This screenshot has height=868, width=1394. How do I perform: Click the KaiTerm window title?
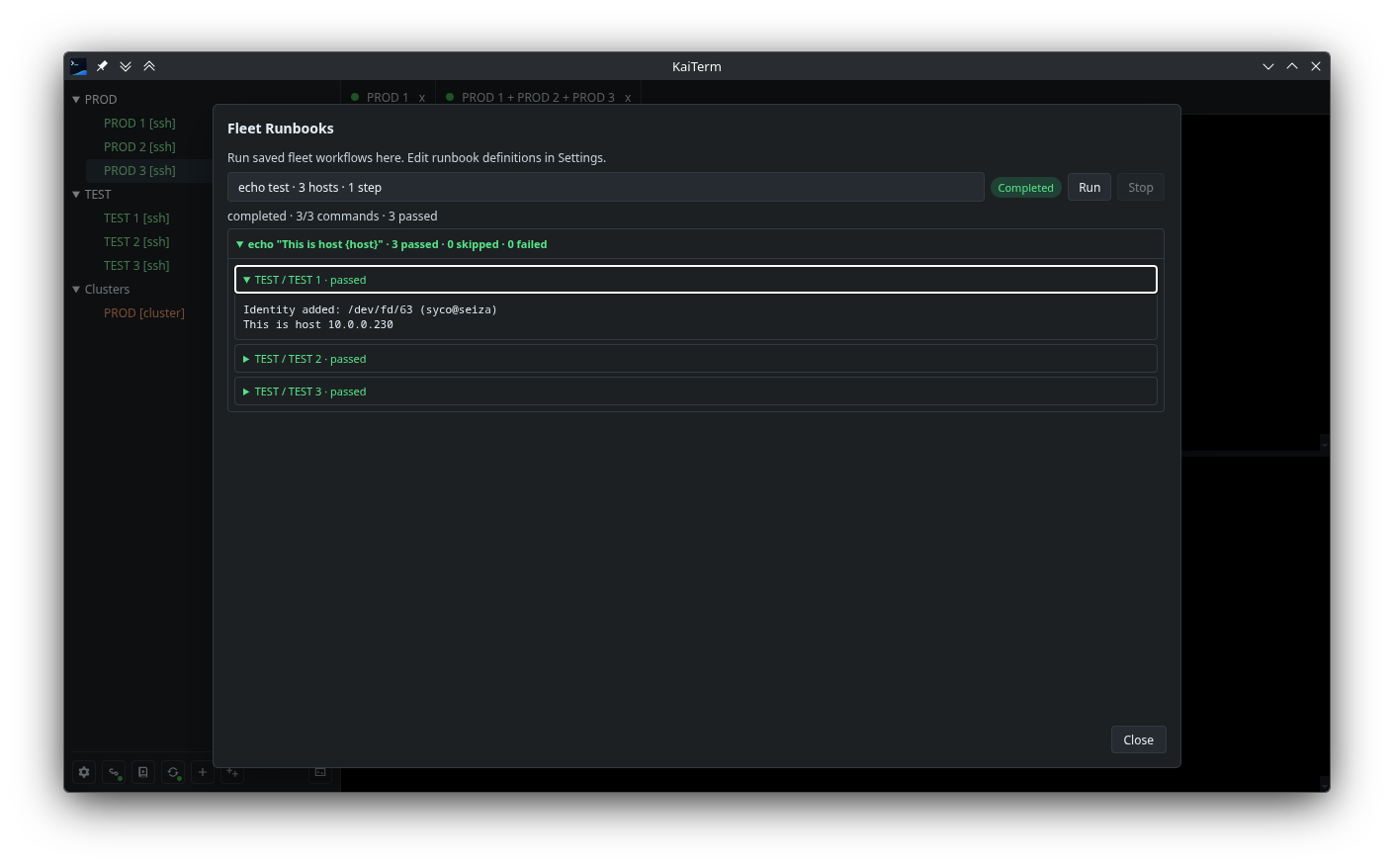[x=697, y=67]
